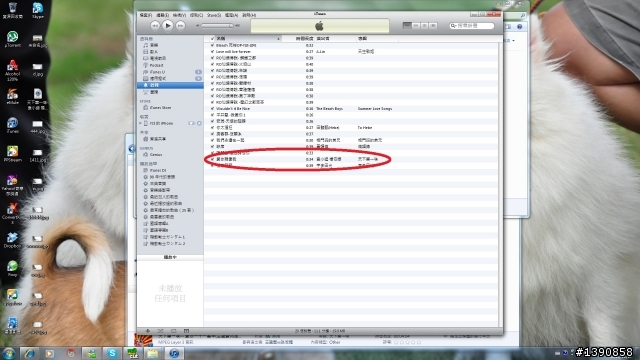The width and height of the screenshot is (640, 360).
Task: Switch to Cover Flow view button
Action: point(433,26)
